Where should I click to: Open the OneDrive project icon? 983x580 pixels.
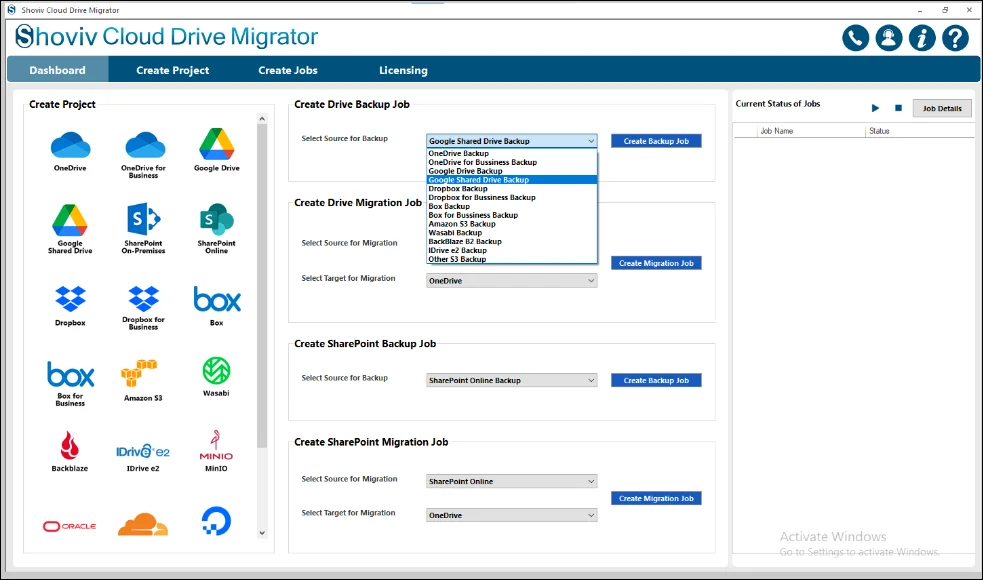70,145
